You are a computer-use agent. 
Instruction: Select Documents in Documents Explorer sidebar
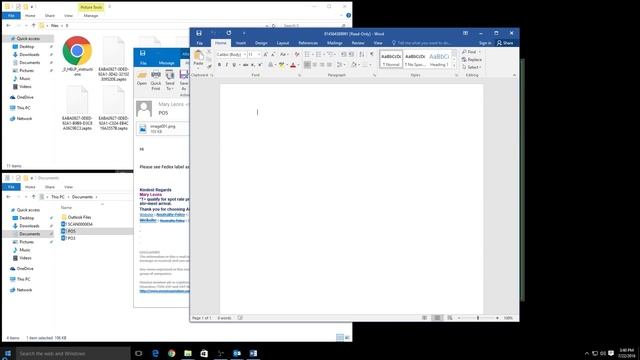pyautogui.click(x=30, y=234)
